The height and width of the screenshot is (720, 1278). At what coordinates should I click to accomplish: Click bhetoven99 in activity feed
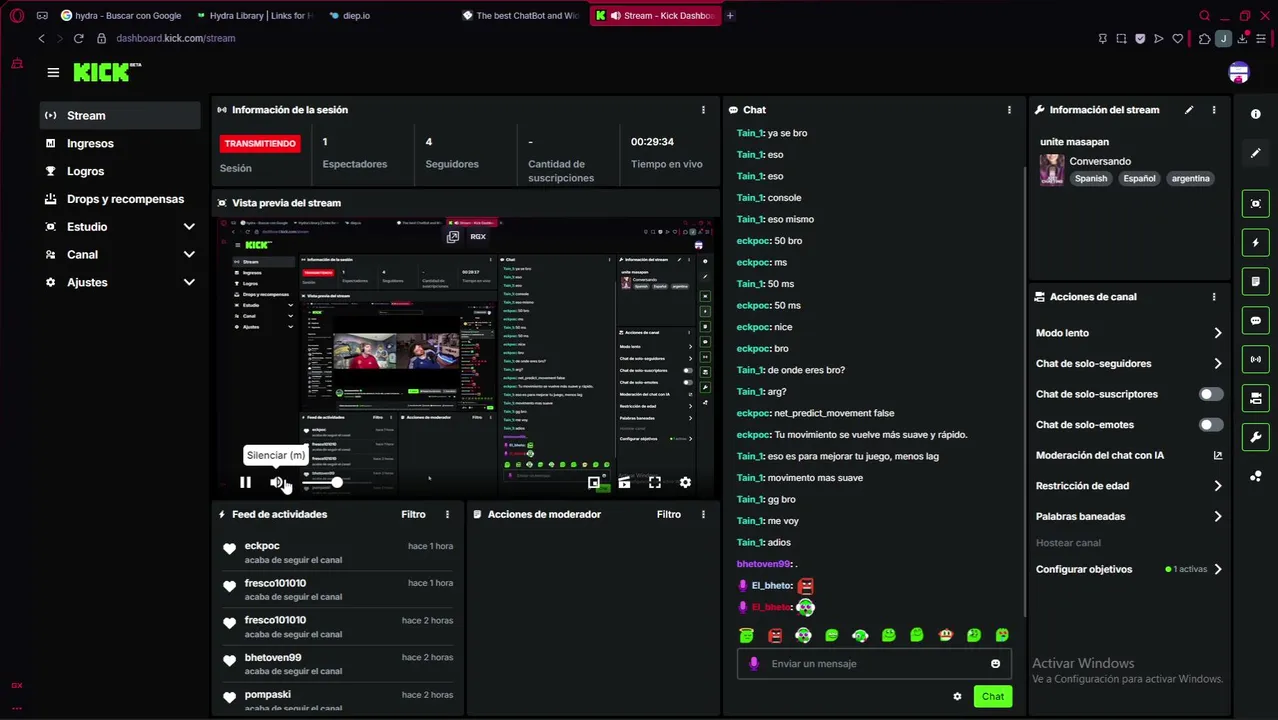point(273,658)
